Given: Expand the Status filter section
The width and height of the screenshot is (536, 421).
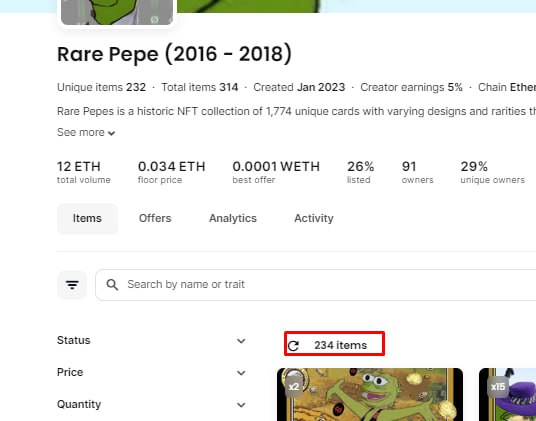Looking at the screenshot, I should click(151, 340).
